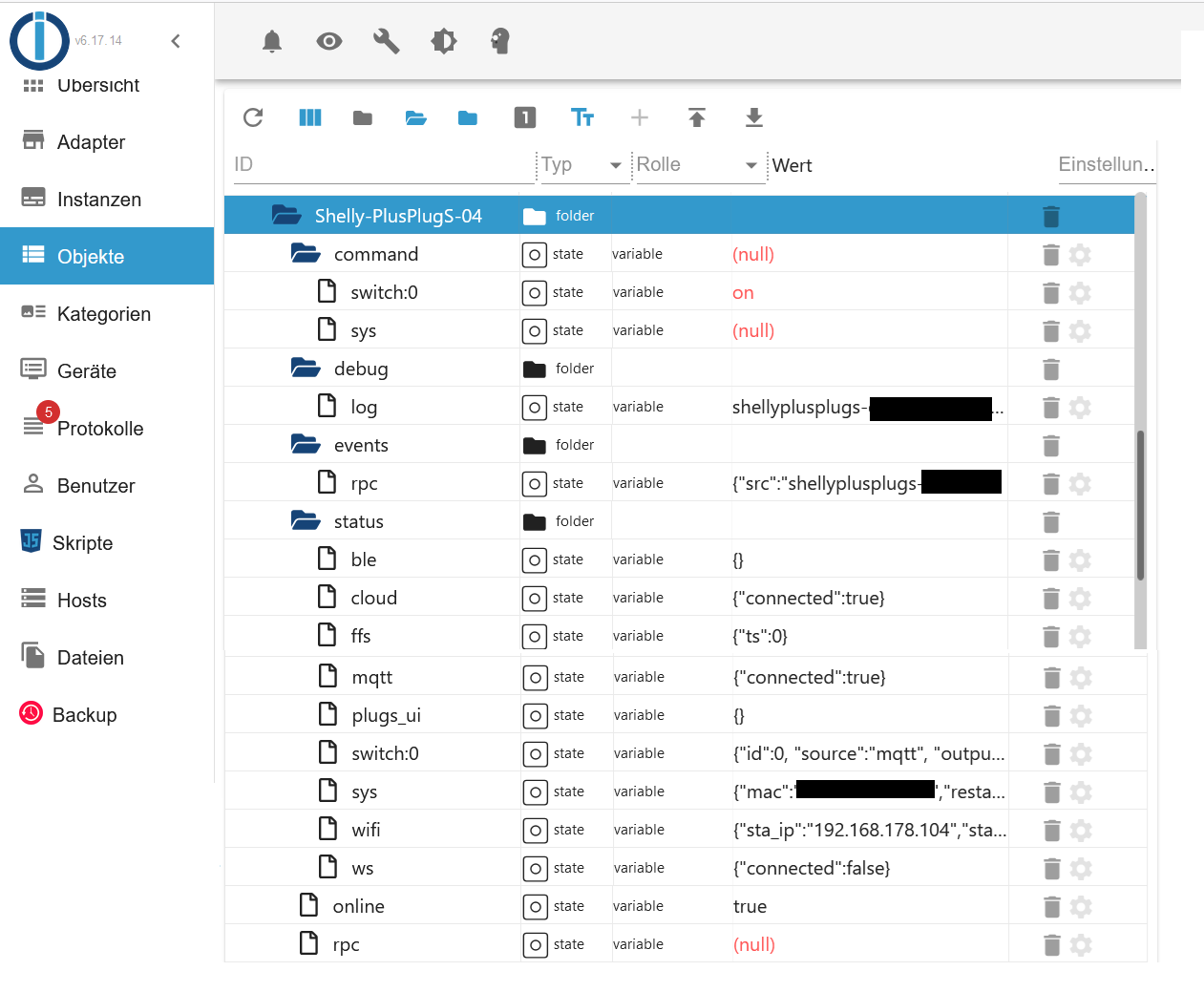Open Adapter in the sidebar
Viewport: 1204px width, 992px height.
tap(91, 142)
